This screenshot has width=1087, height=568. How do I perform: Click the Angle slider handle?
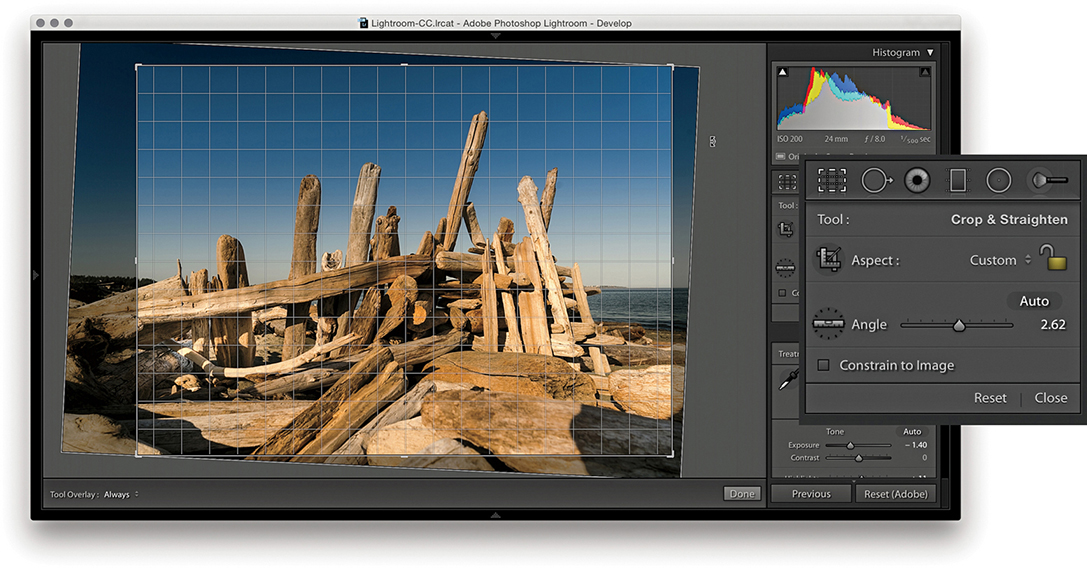pyautogui.click(x=959, y=325)
